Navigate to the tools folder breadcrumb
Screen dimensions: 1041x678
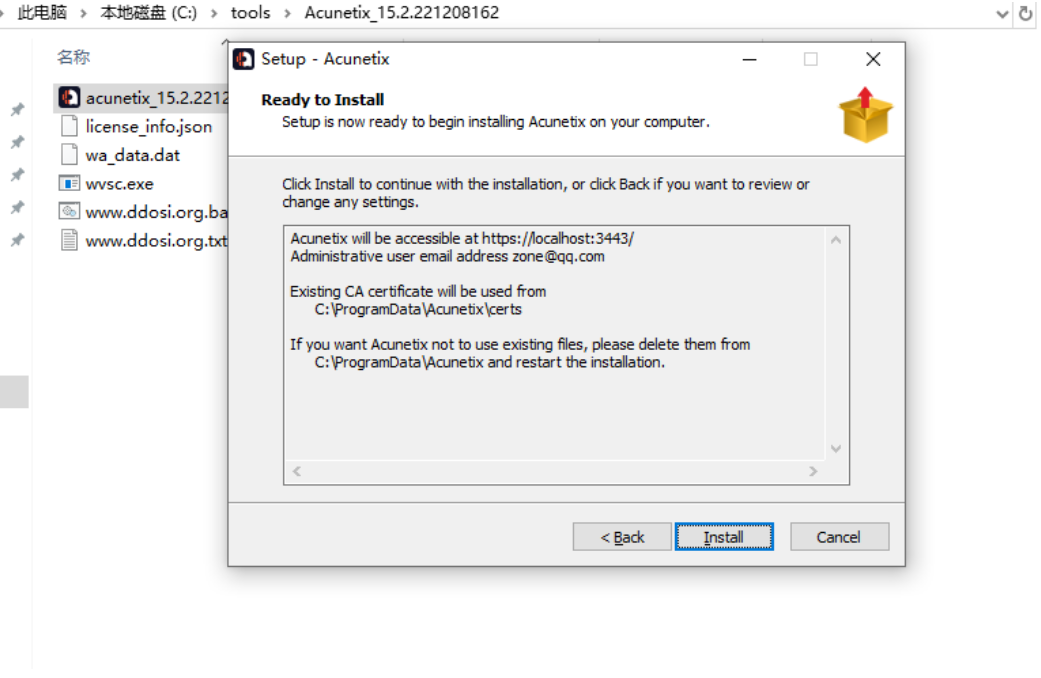point(250,13)
